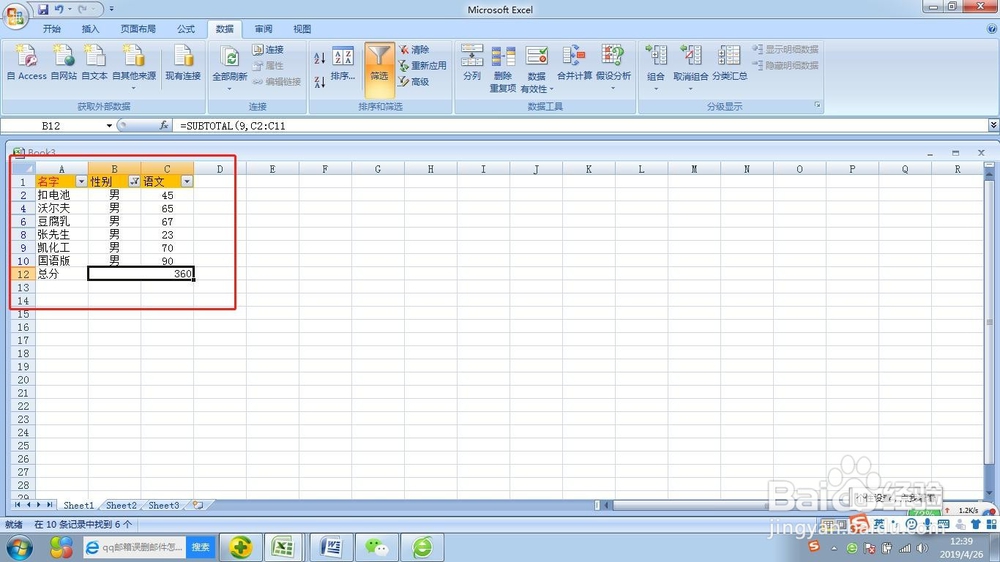The image size is (1000, 562).
Task: Switch to the 审阅 ribbon tab
Action: click(x=263, y=29)
